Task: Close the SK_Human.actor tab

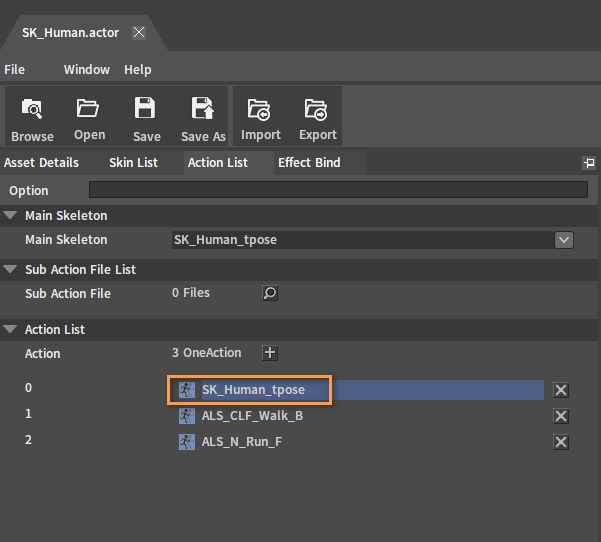Action: coord(139,33)
